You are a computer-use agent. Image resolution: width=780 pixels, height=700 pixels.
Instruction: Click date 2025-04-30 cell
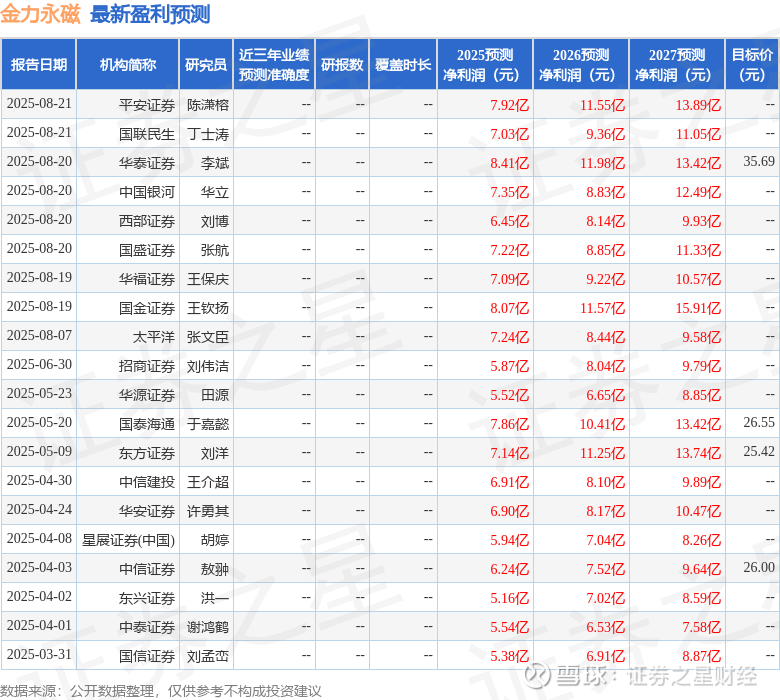click(39, 481)
